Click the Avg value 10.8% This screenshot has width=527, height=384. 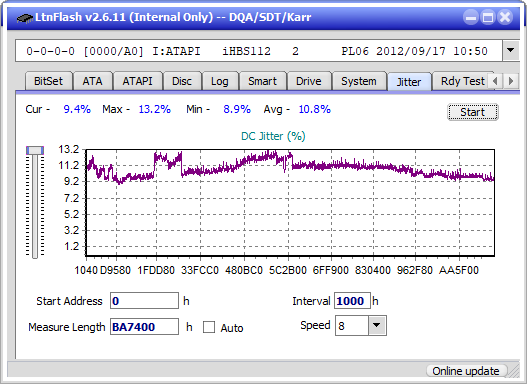tap(315, 109)
